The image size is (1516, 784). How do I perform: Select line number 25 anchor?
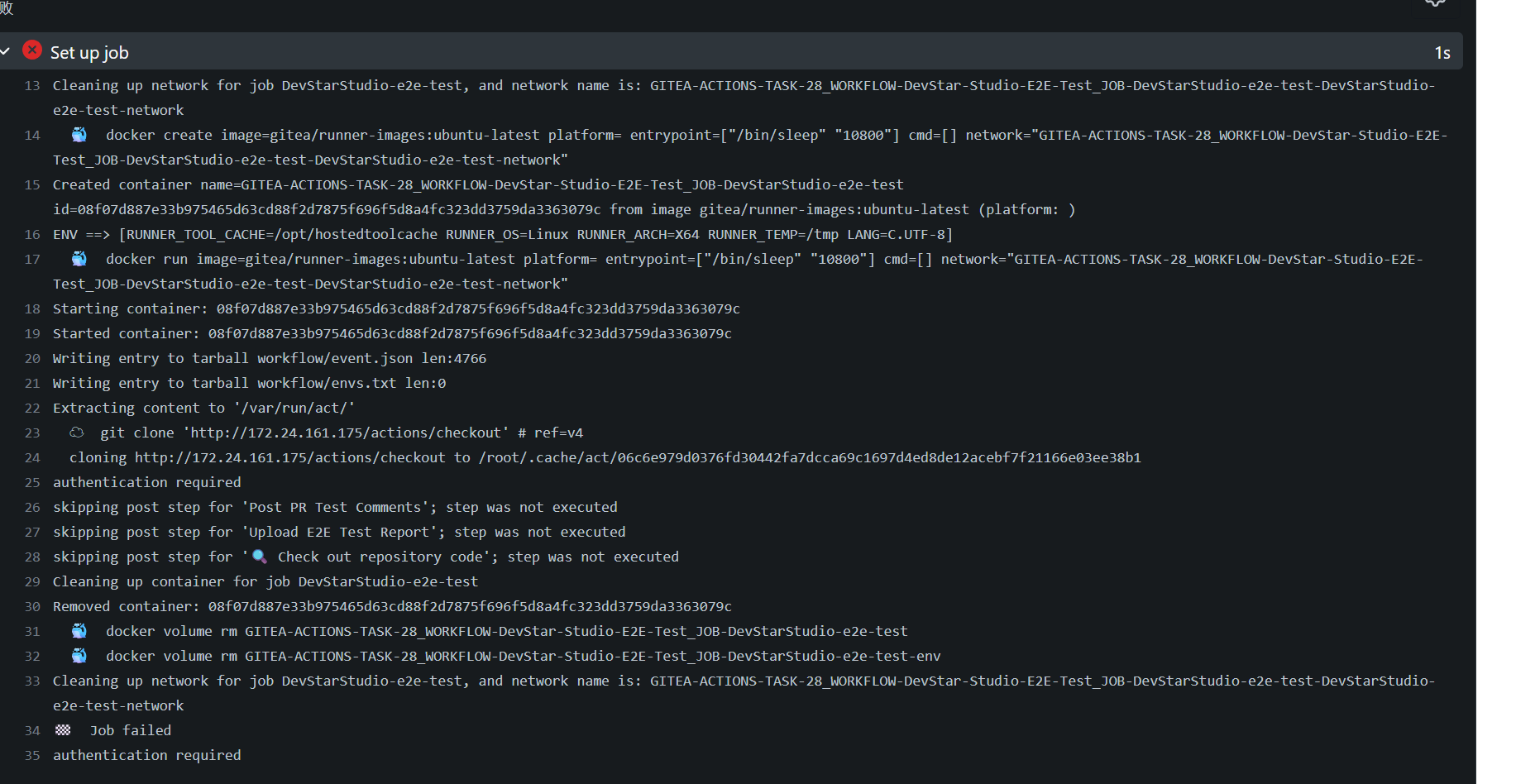(32, 483)
